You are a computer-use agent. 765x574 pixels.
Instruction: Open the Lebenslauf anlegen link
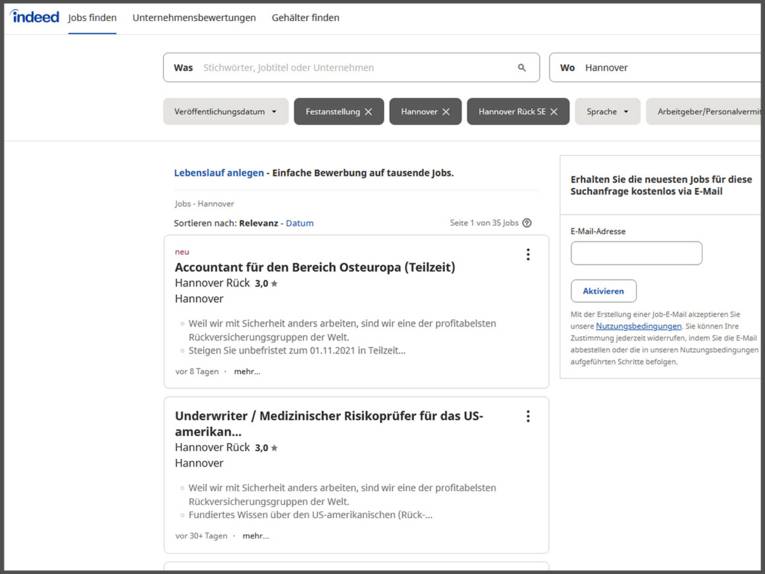(219, 173)
